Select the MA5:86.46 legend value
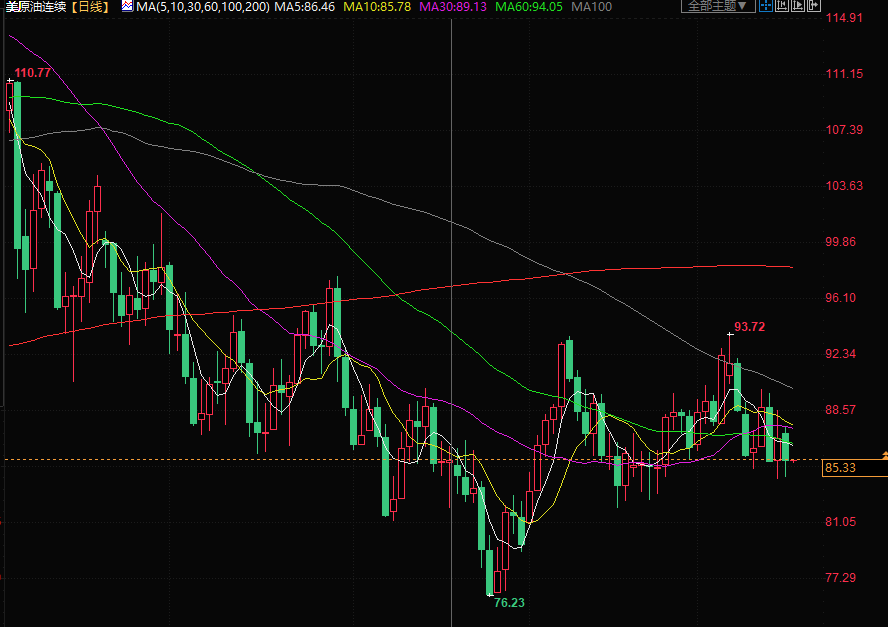The height and width of the screenshot is (627, 888). pyautogui.click(x=305, y=7)
